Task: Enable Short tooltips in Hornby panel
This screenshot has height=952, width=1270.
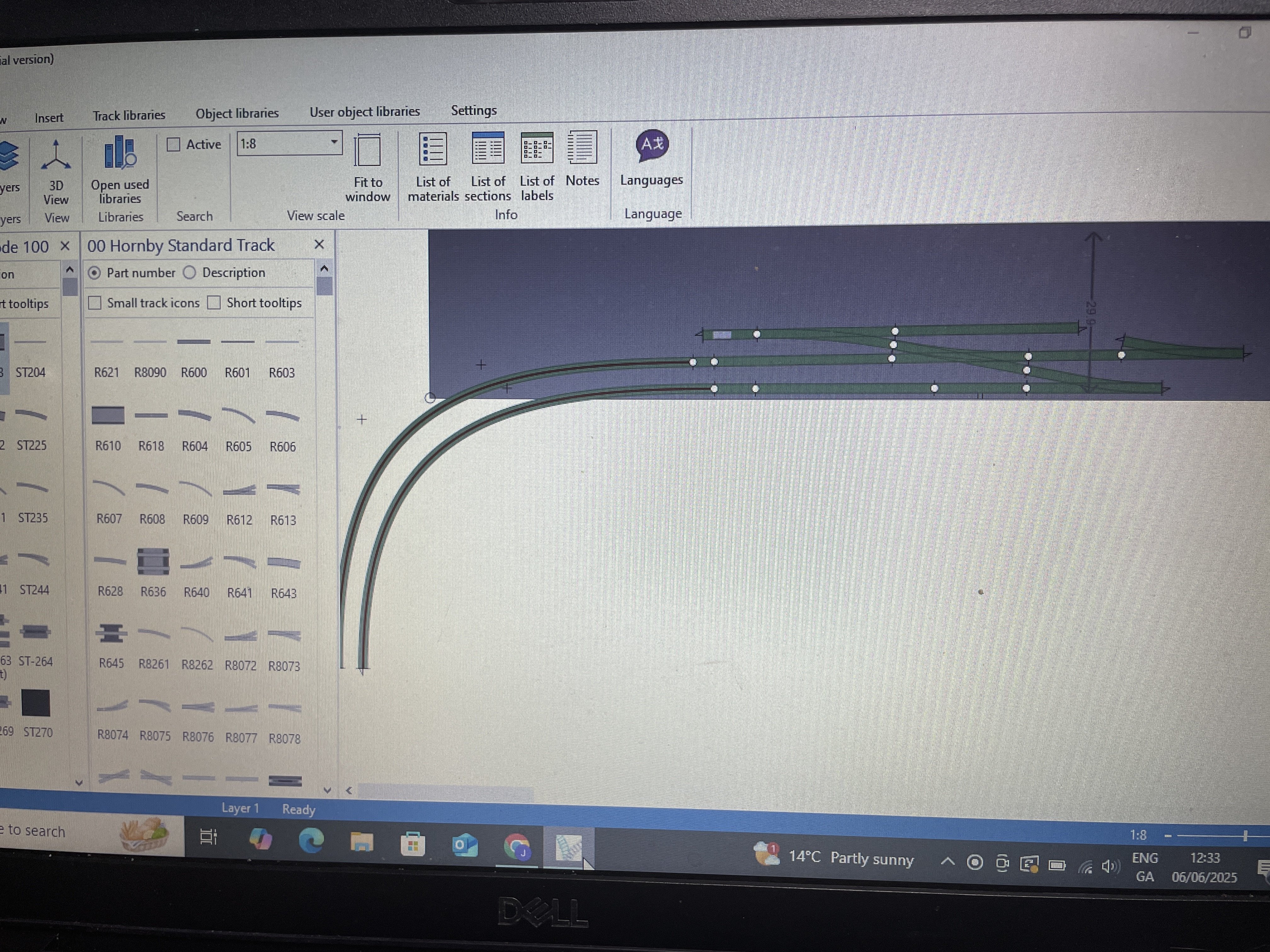Action: point(214,303)
